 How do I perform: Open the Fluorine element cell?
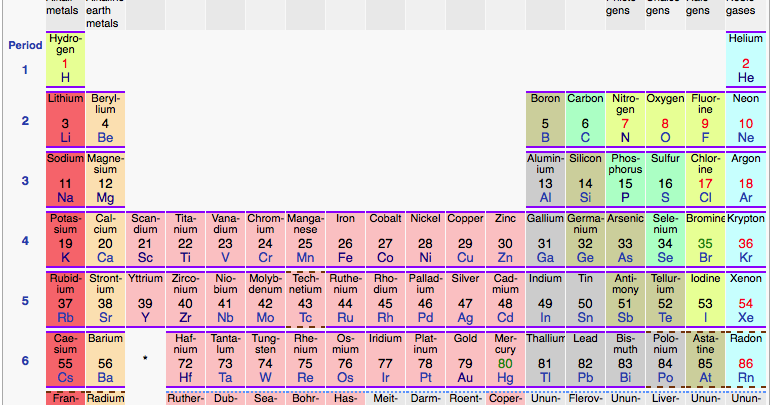[705, 119]
